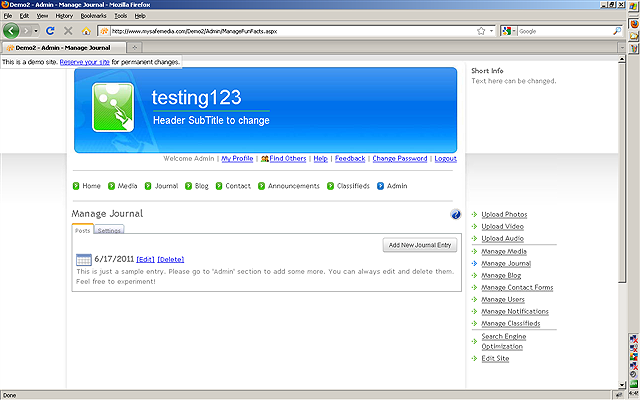Click the Firefox back arrow button
Screen dimensions: 640x400
[12, 31]
